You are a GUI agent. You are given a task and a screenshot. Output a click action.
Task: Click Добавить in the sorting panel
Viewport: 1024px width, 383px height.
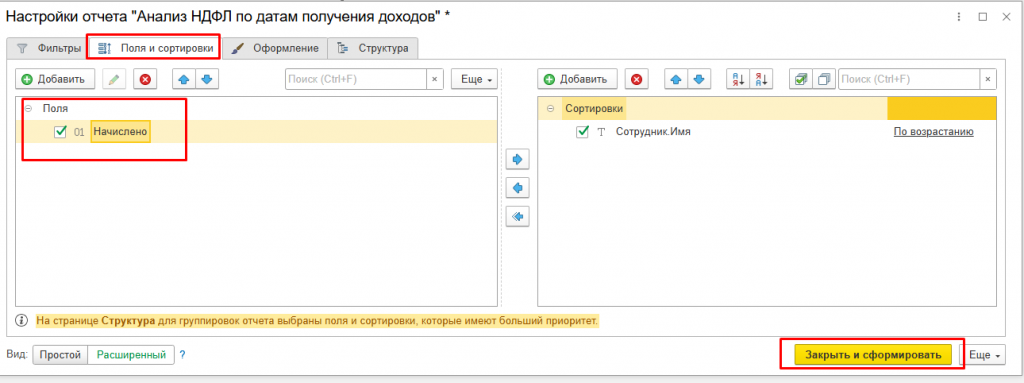pos(577,79)
